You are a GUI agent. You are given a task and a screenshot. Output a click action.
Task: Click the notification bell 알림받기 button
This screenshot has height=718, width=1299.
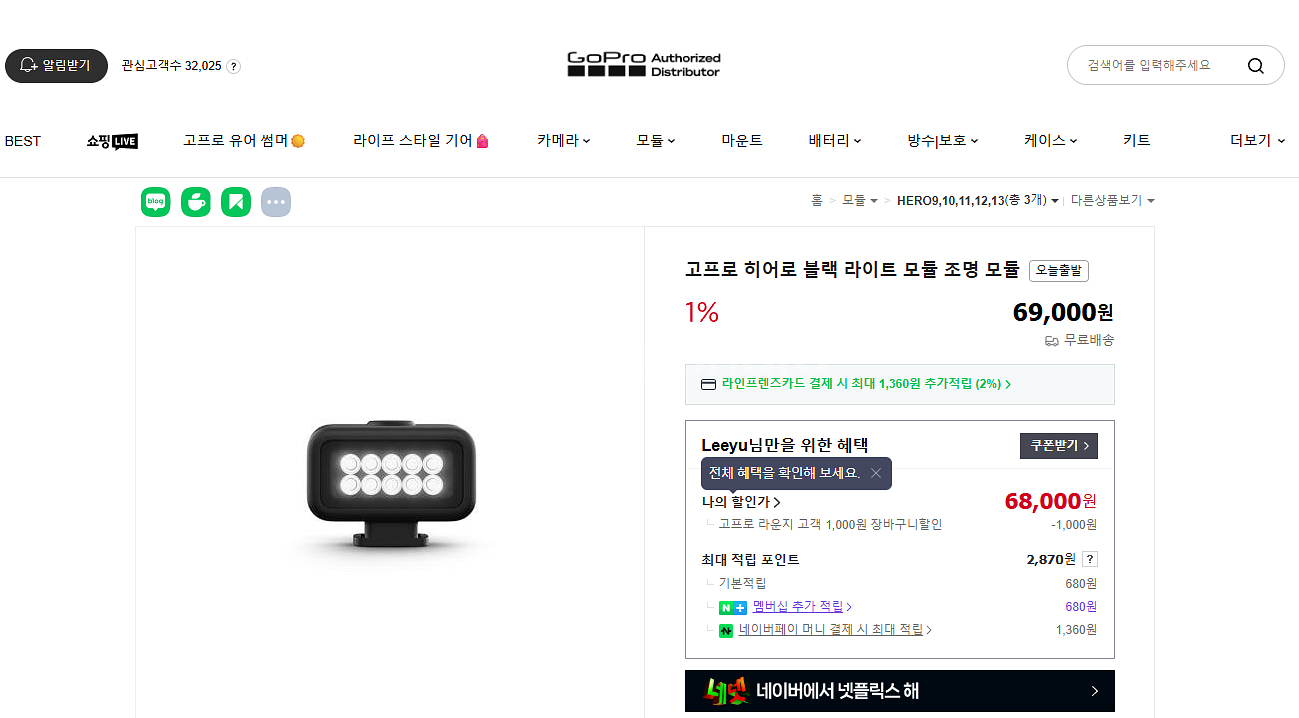click(56, 66)
